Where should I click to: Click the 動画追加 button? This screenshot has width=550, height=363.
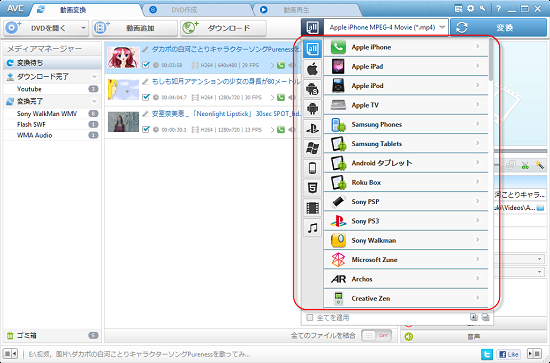coord(135,28)
